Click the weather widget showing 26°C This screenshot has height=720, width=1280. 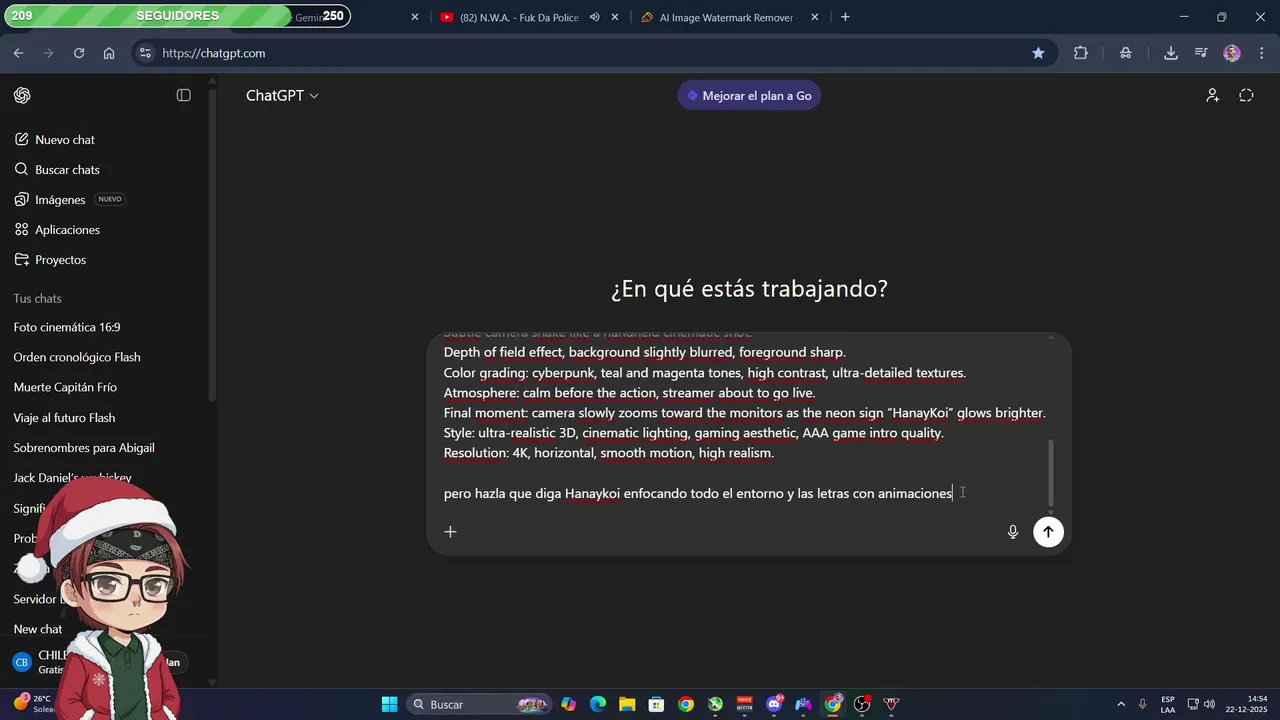coord(34,704)
